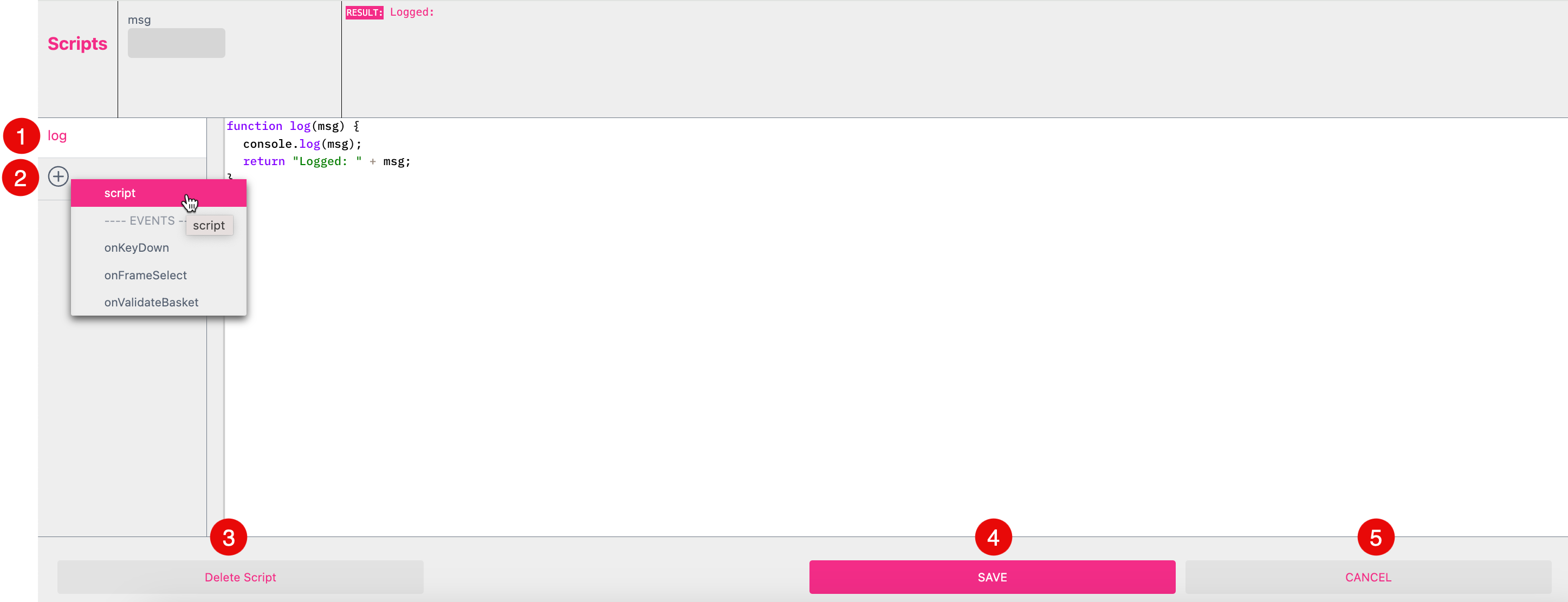Select the 'script' option from dropdown
The image size is (1568, 602).
pyautogui.click(x=120, y=193)
